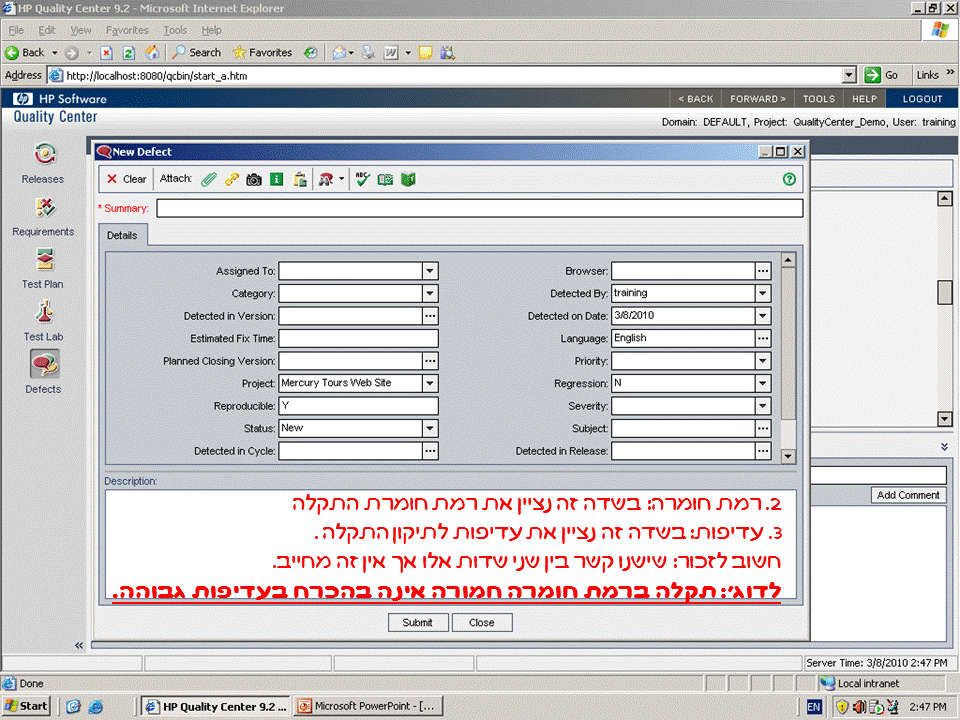This screenshot has width=960, height=720.
Task: Open the Help menu
Action: (211, 30)
